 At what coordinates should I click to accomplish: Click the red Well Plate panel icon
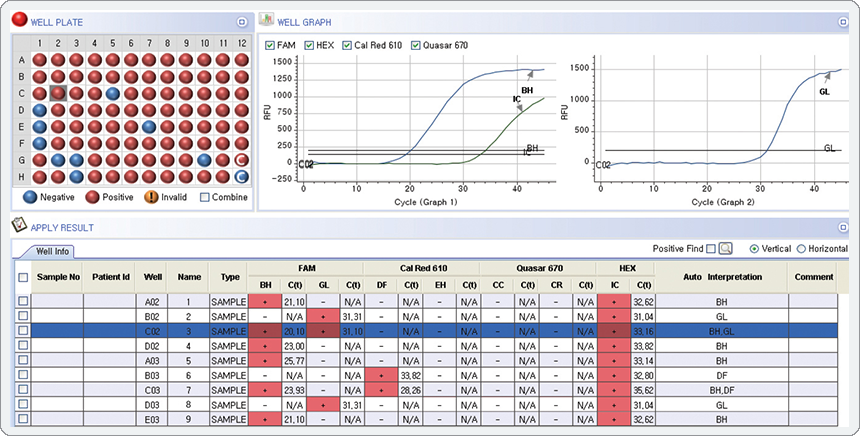(17, 19)
